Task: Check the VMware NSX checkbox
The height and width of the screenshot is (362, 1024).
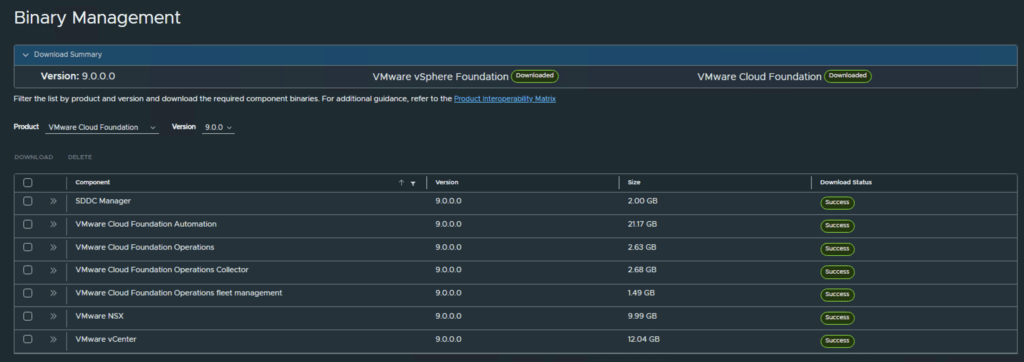Action: pos(27,316)
